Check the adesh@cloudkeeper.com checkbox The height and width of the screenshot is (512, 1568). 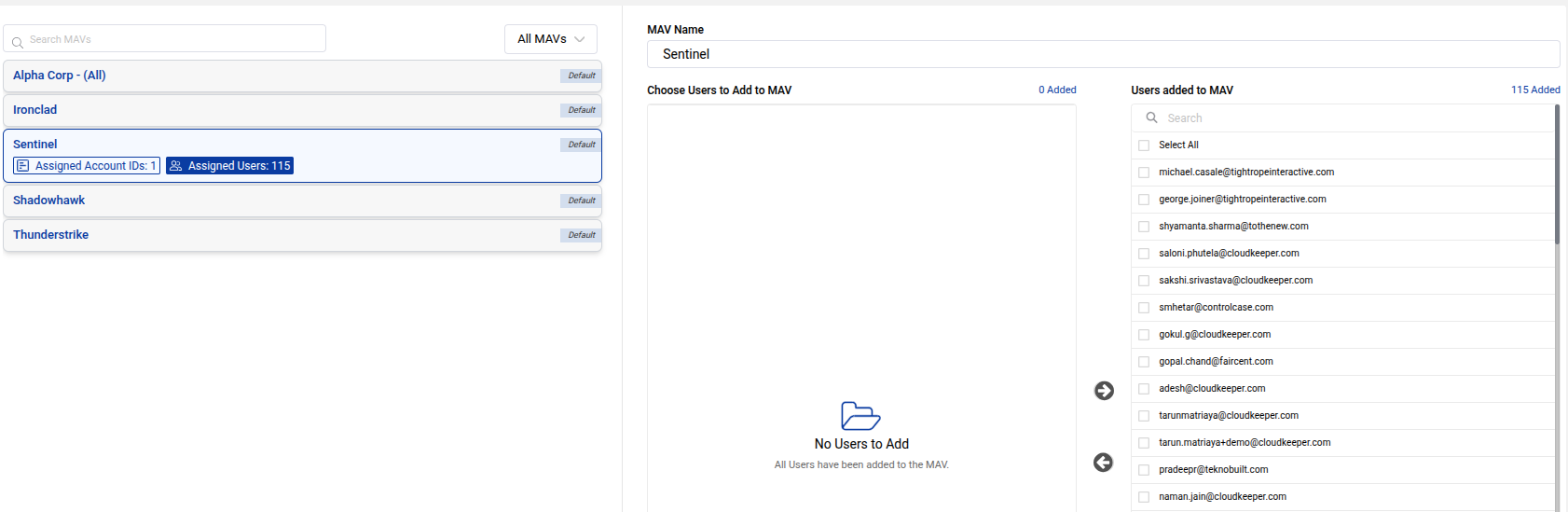1144,389
